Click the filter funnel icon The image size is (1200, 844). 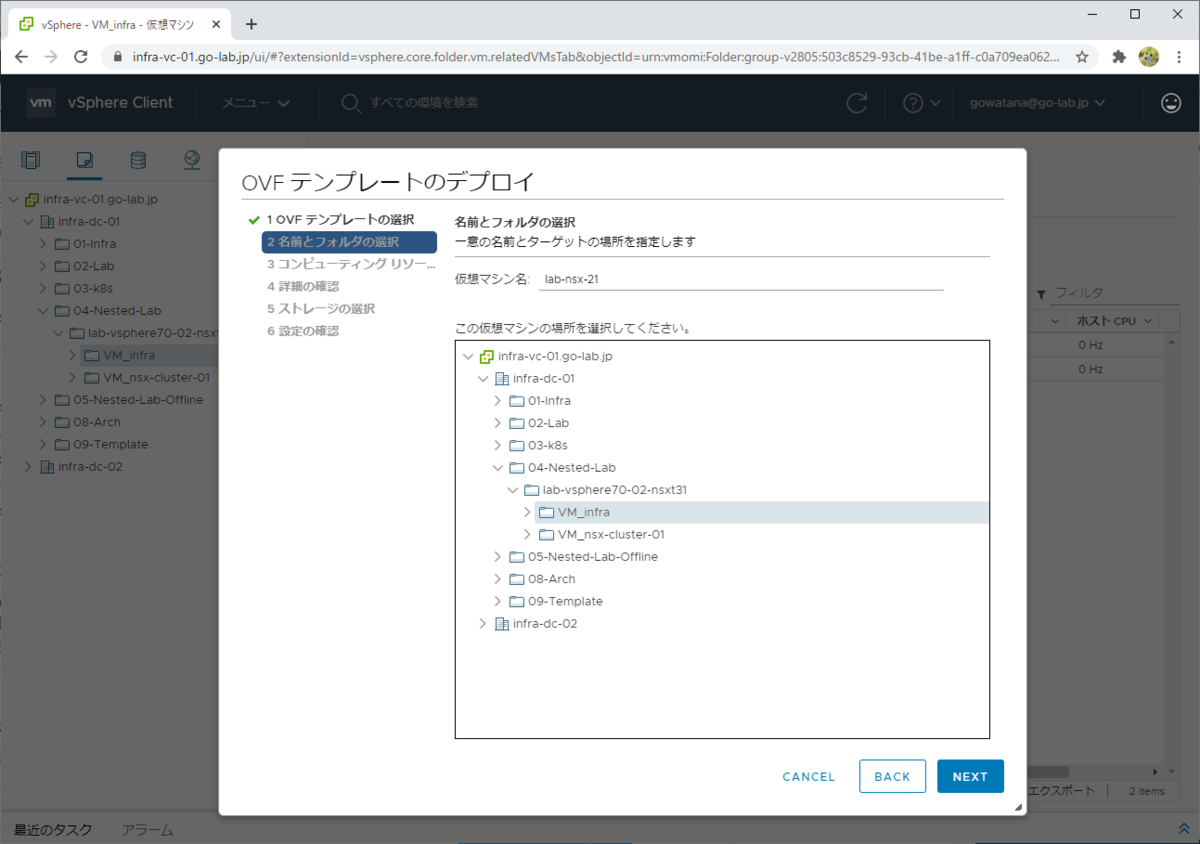1041,294
